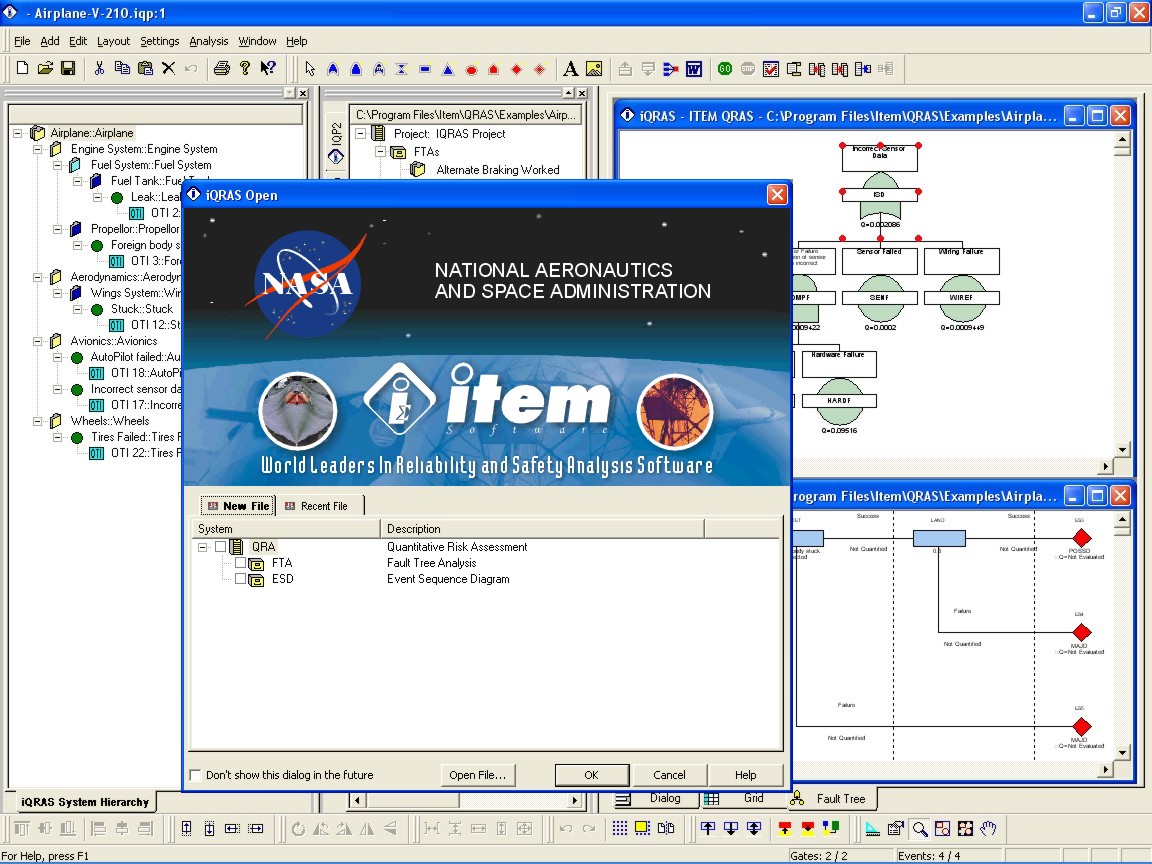This screenshot has height=864, width=1152.
Task: Click the hand Pan tool in bottom toolbar
Action: [x=988, y=829]
